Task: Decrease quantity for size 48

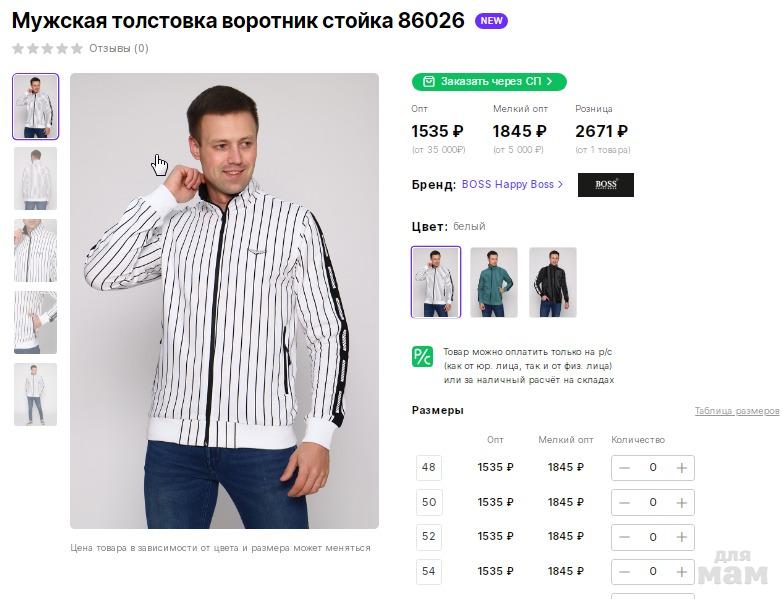Action: click(x=624, y=468)
